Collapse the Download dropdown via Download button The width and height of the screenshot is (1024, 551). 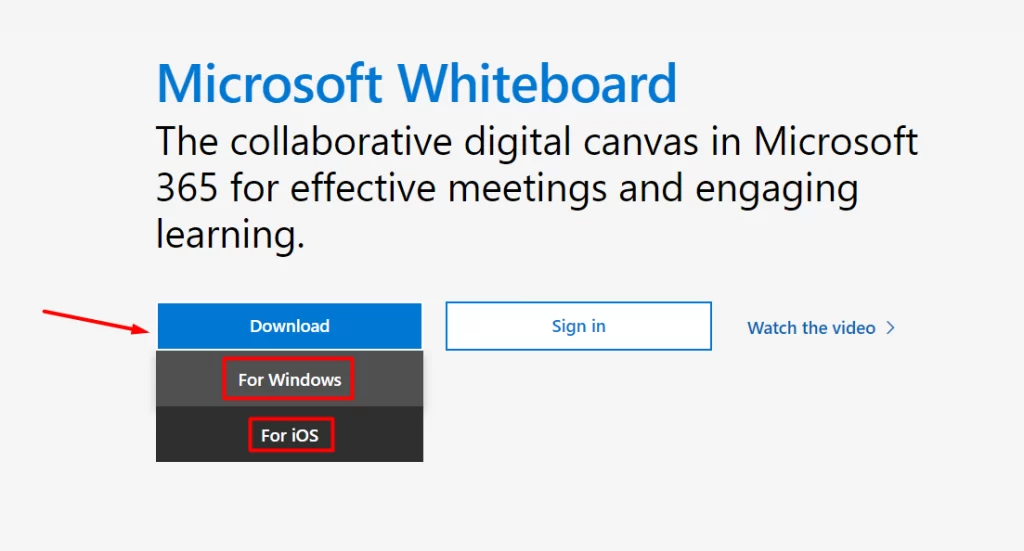click(289, 326)
